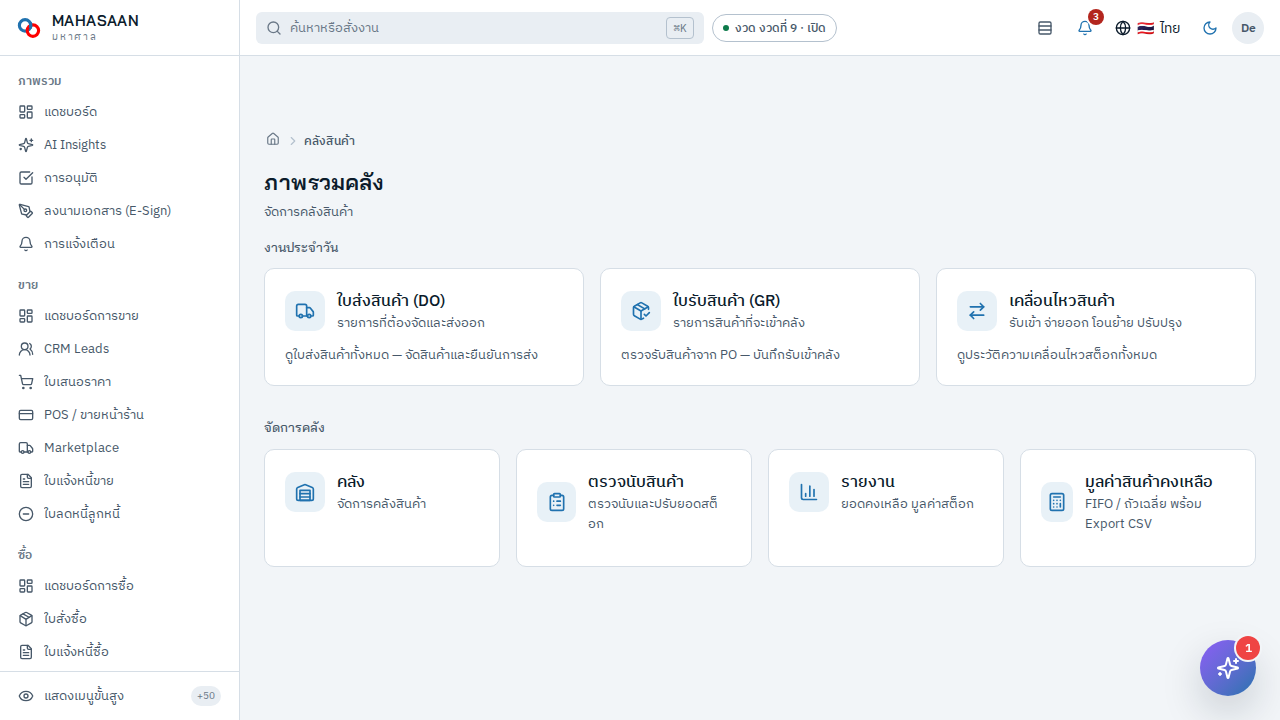This screenshot has width=1280, height=720.
Task: Click the ใบเสนอราคา cart icon
Action: pyautogui.click(x=26, y=382)
